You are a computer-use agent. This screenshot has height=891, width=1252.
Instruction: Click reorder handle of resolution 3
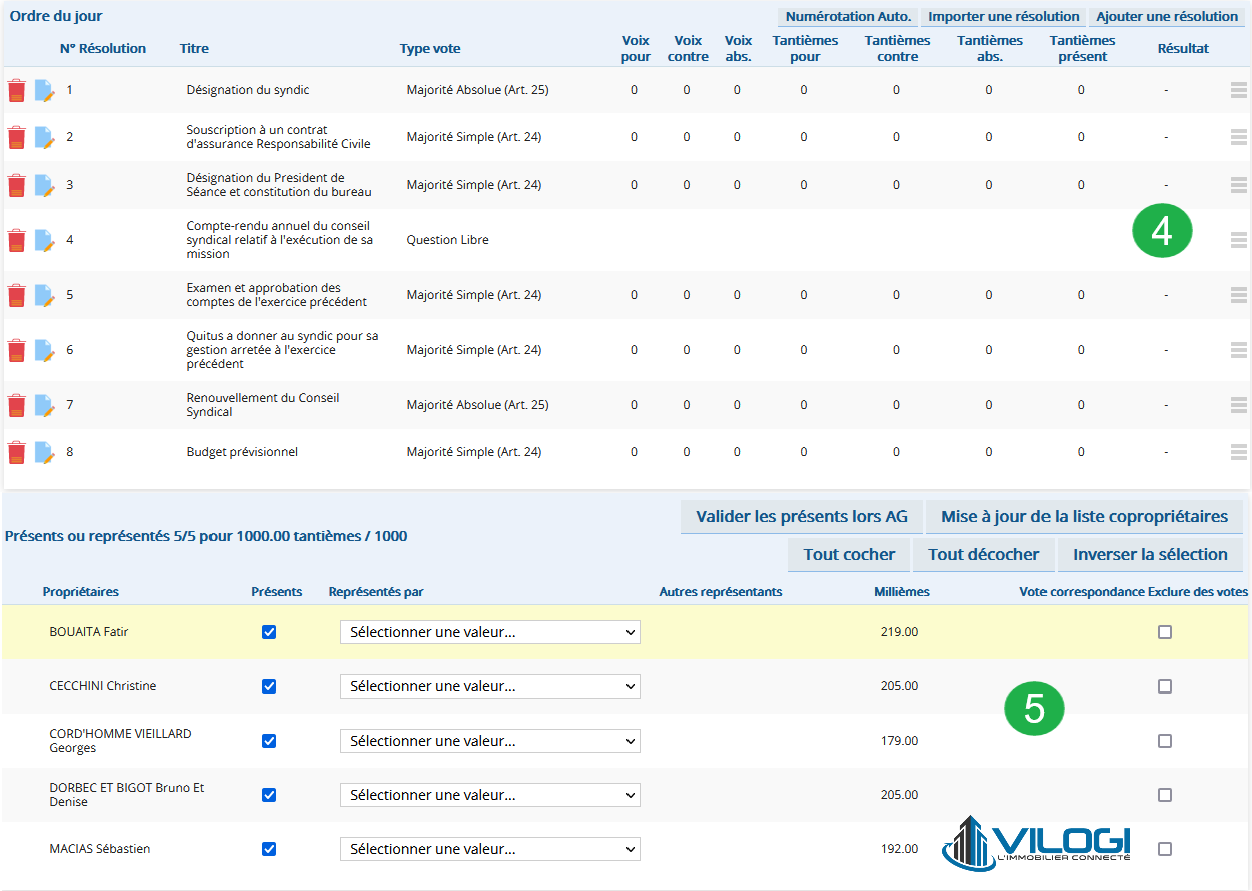tap(1239, 185)
